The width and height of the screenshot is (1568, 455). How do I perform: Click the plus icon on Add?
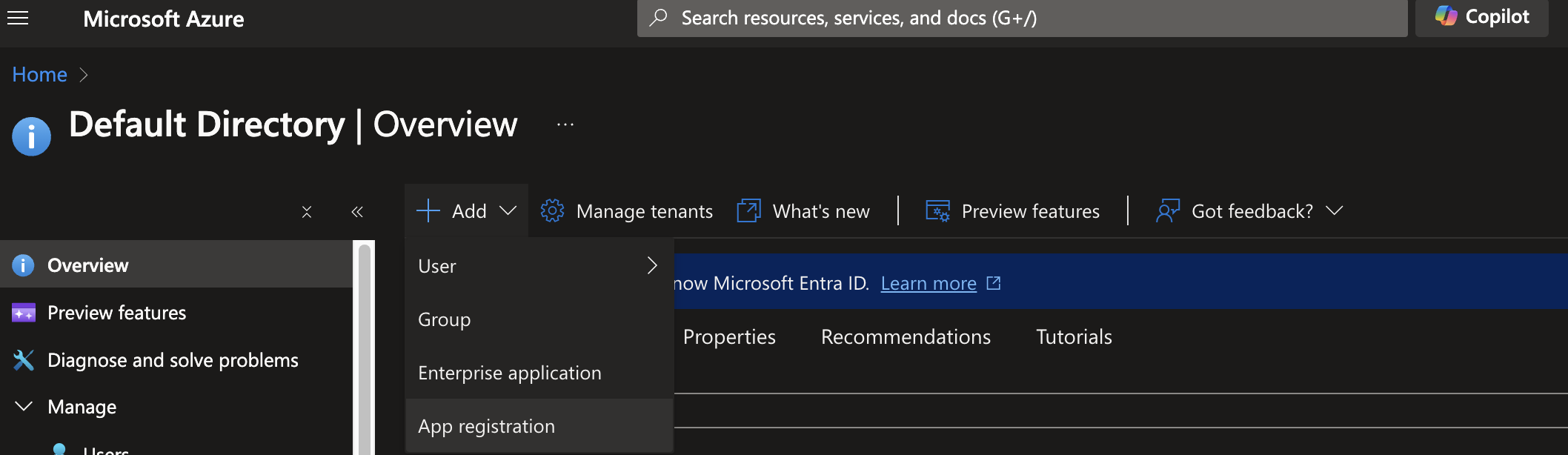tap(428, 210)
